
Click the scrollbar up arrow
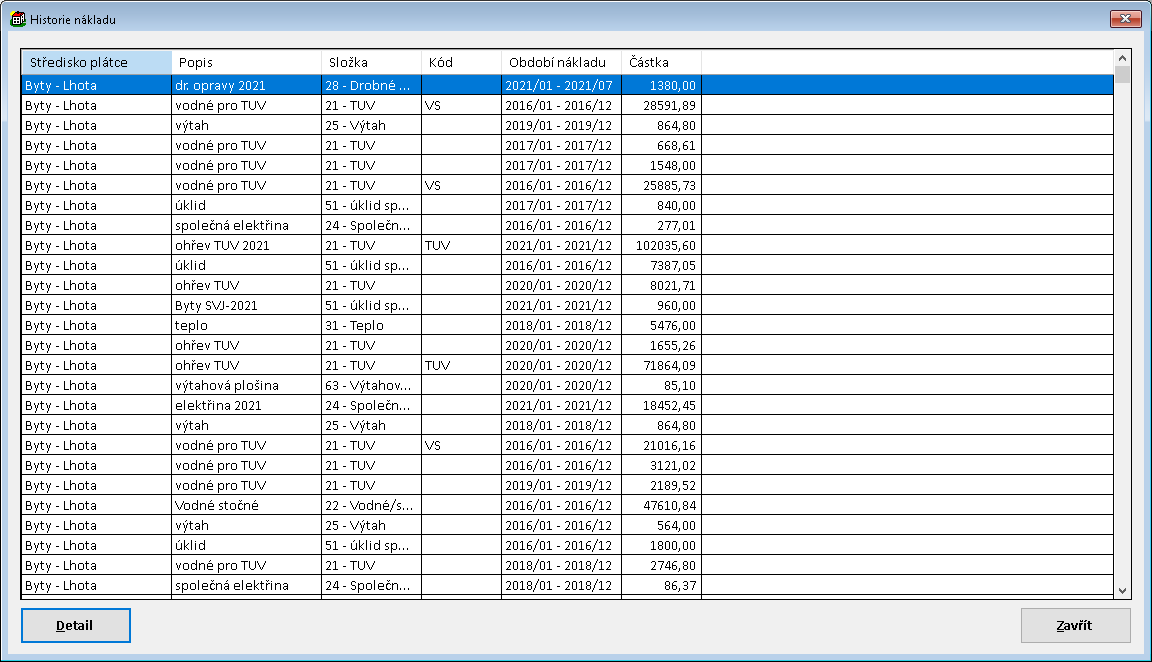coord(1122,58)
